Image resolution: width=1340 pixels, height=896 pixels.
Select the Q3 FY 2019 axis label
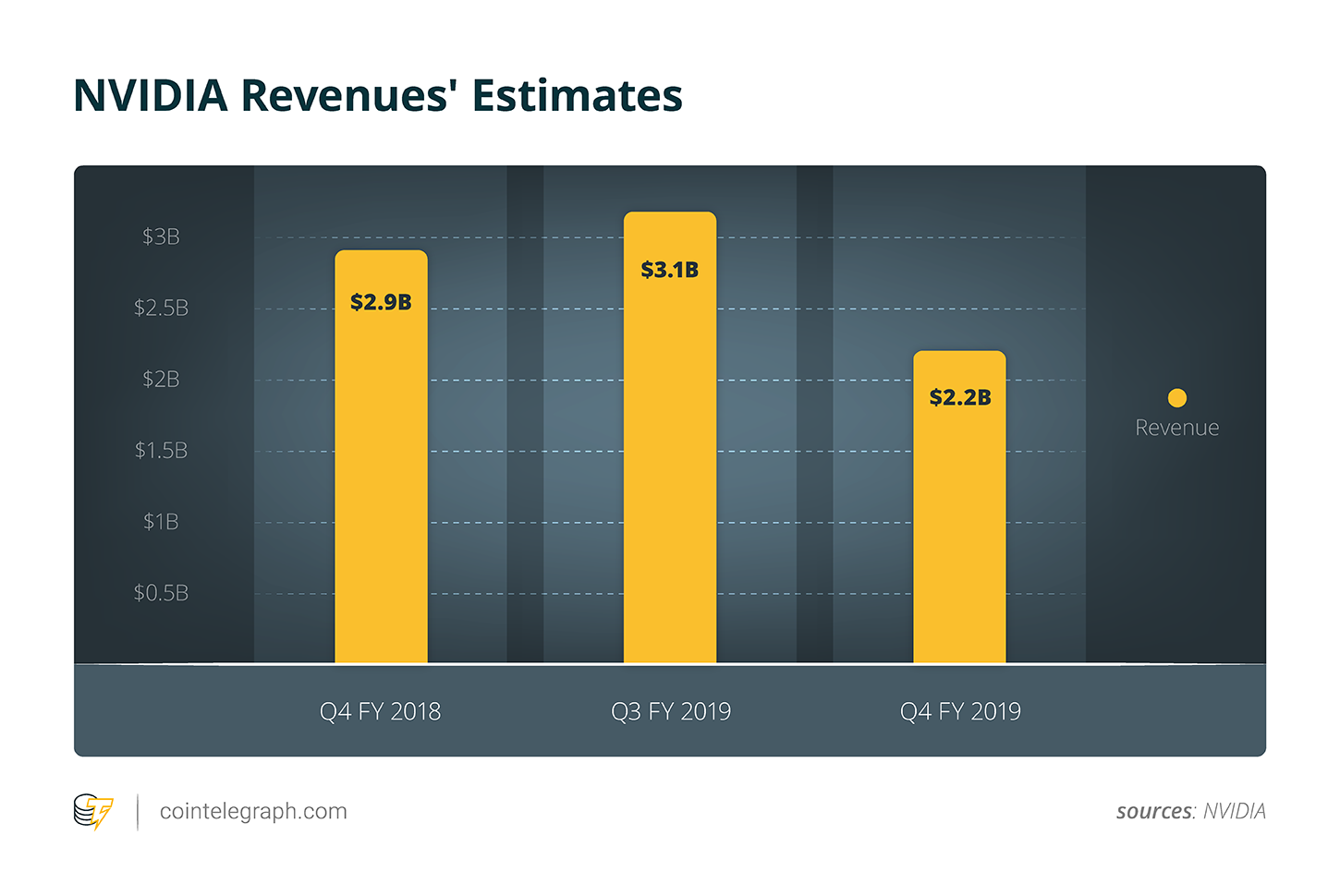coord(670,711)
